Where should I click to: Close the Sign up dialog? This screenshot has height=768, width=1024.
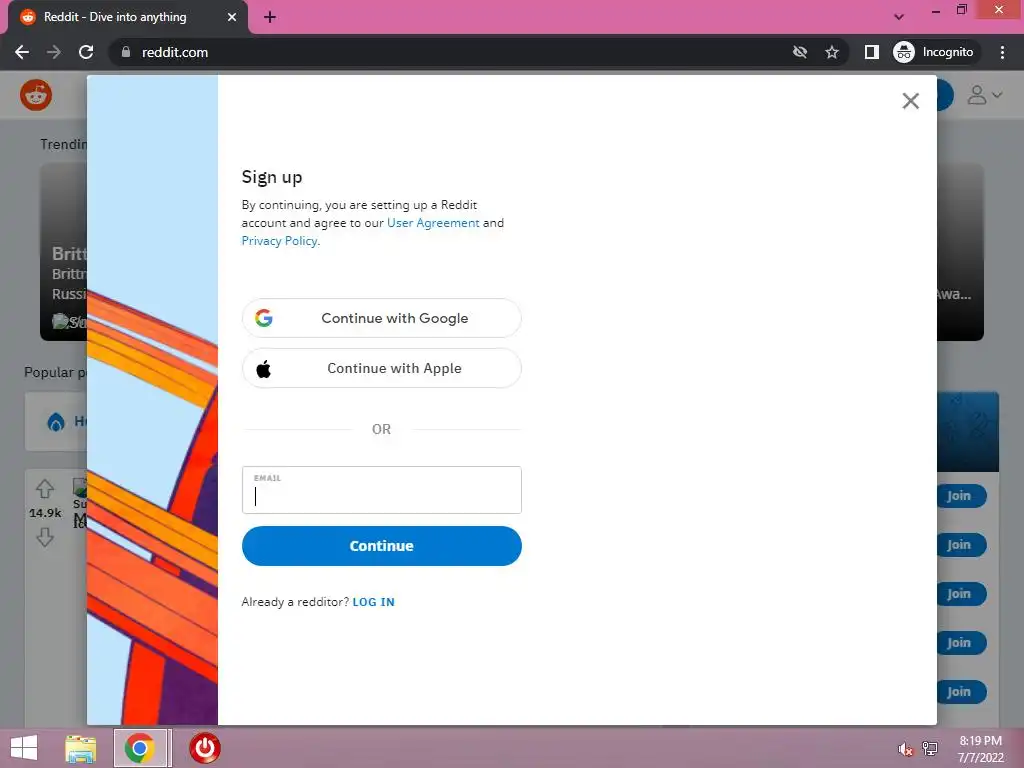click(910, 101)
